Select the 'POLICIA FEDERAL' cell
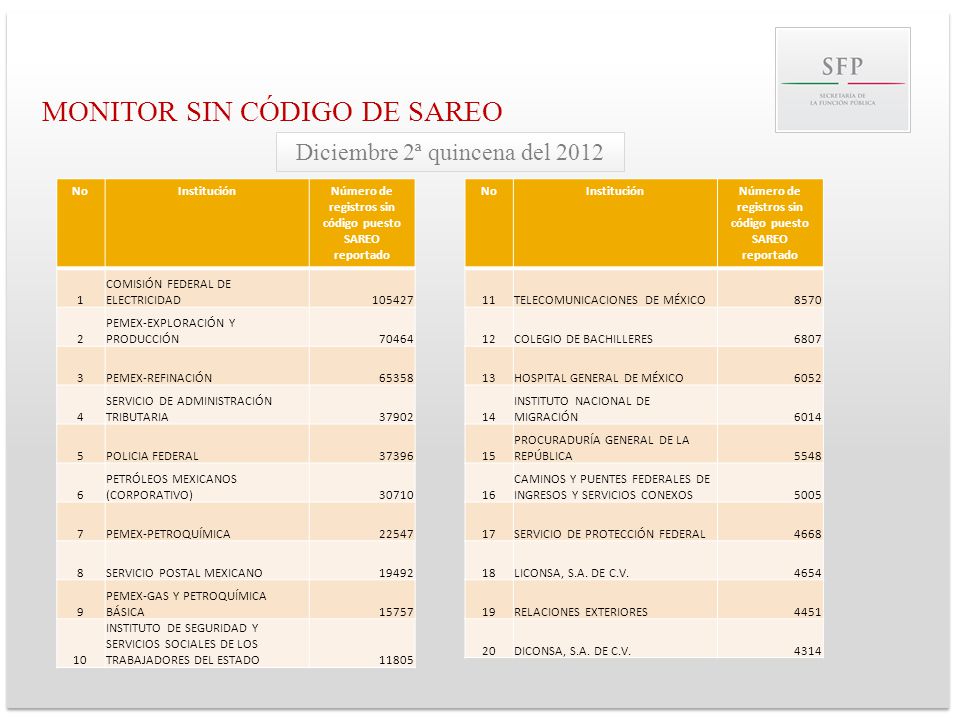The width and height of the screenshot is (960, 720). (207, 444)
